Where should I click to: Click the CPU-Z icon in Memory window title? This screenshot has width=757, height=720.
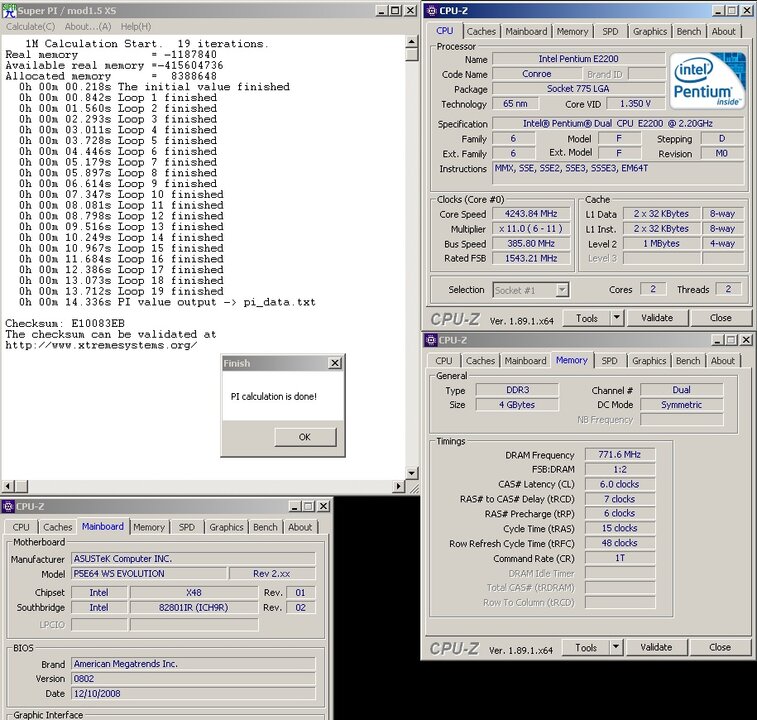click(431, 340)
